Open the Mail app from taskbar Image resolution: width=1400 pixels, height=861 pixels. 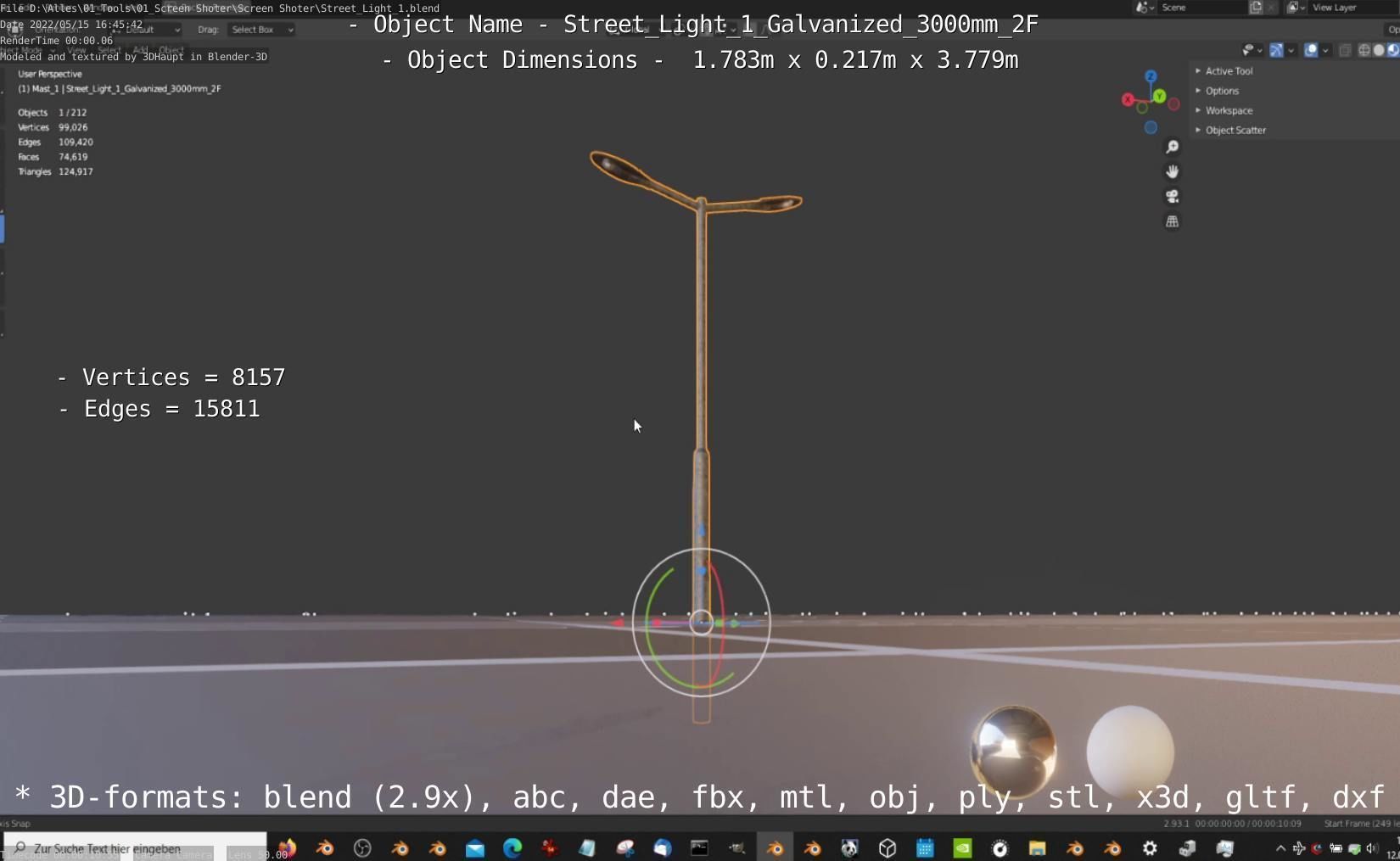pyautogui.click(x=475, y=847)
